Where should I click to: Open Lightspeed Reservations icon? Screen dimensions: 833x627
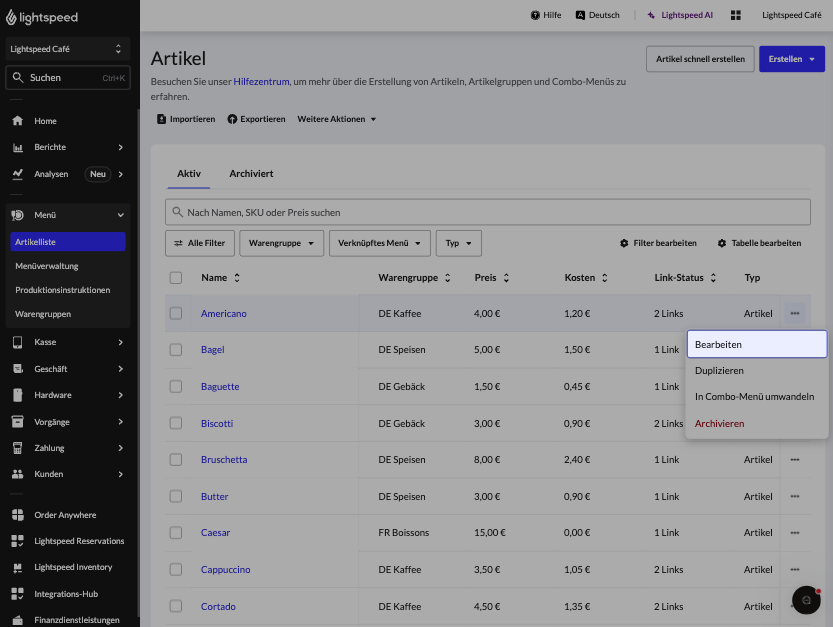[18, 541]
